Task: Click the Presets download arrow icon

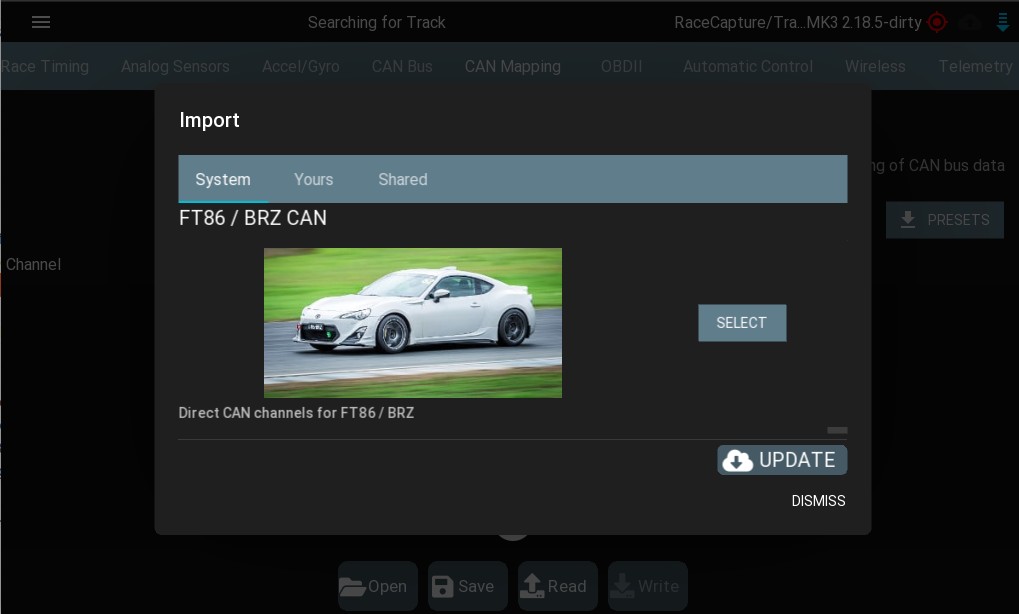Action: click(x=908, y=220)
